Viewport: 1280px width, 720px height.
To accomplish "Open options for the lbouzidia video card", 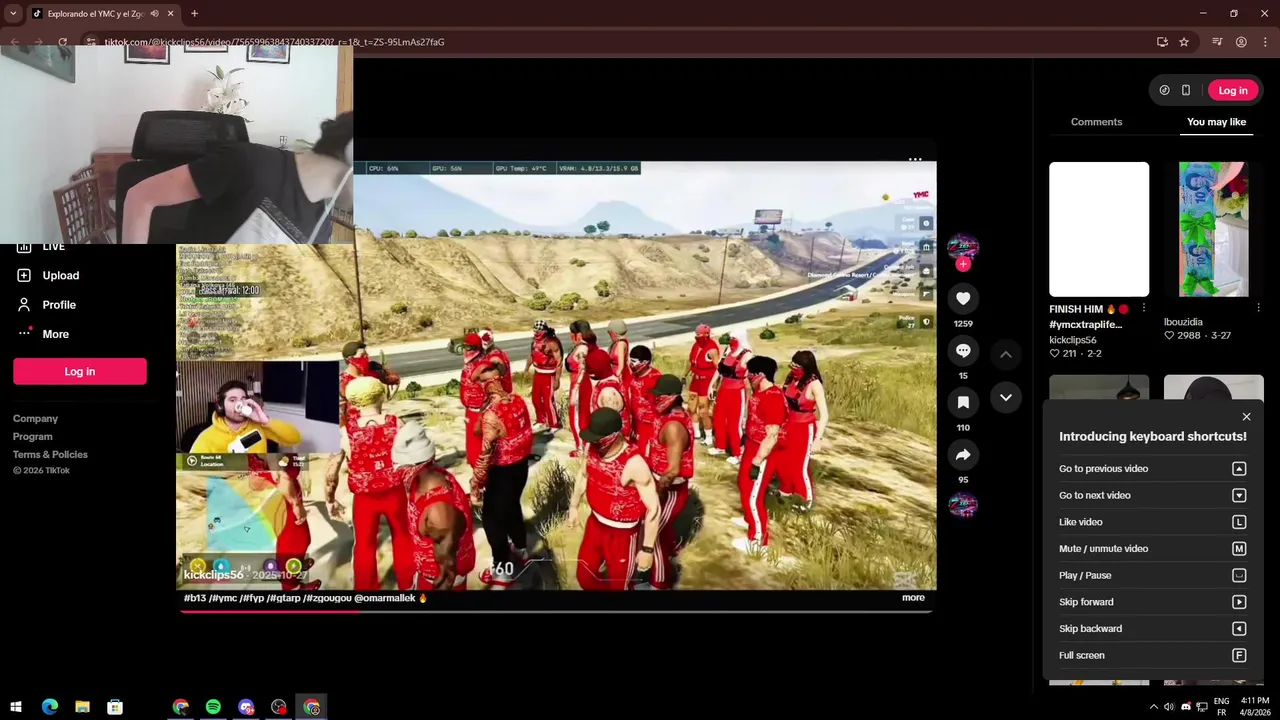I will [x=1258, y=309].
